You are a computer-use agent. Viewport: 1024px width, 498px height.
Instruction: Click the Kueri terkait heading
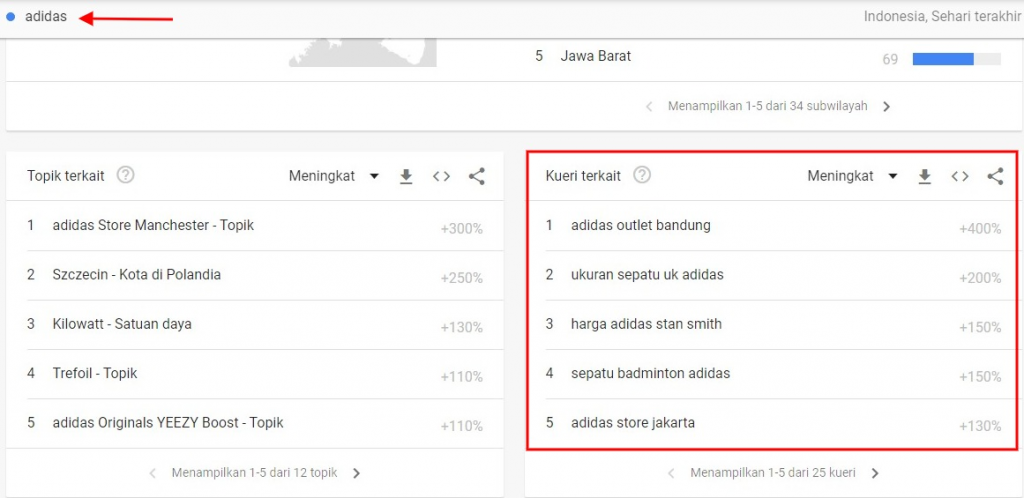[583, 176]
